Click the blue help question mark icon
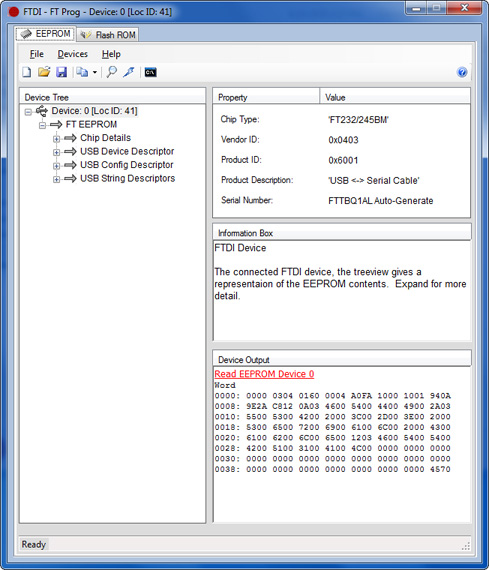The height and width of the screenshot is (570, 489). coord(462,72)
